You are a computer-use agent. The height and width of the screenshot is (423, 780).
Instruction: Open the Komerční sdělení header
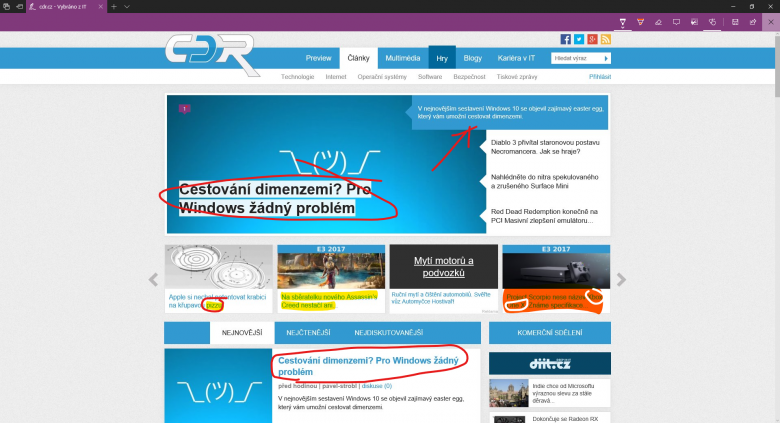(x=550, y=333)
